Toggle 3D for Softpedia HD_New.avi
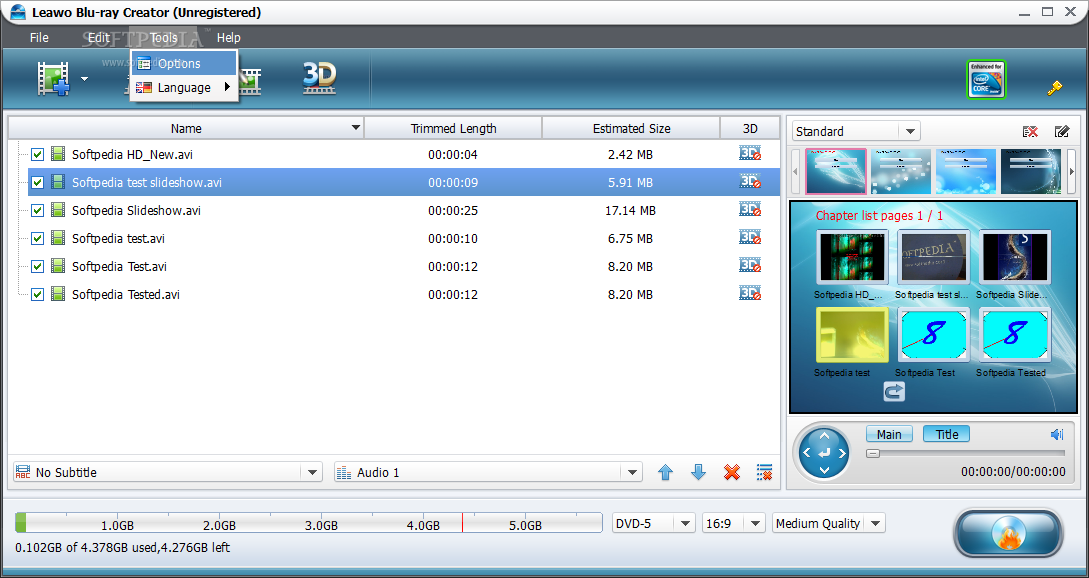 pyautogui.click(x=750, y=154)
